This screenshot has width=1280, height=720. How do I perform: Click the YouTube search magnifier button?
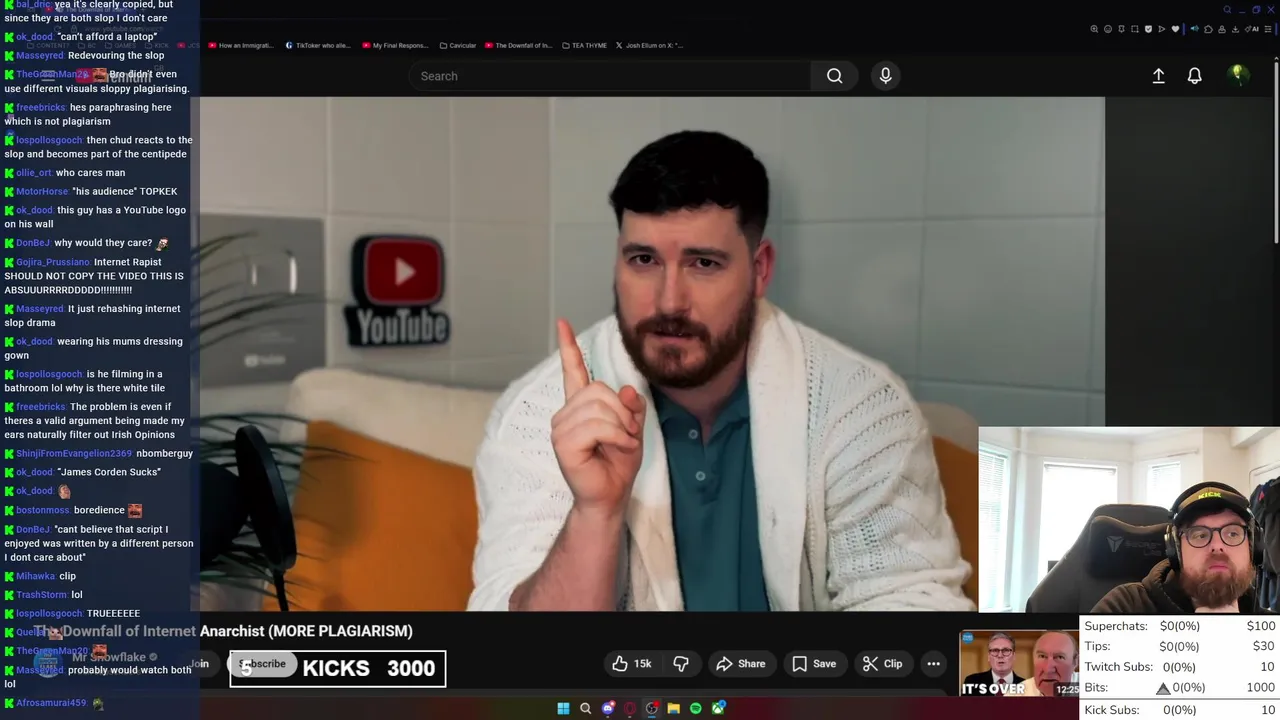coord(834,76)
